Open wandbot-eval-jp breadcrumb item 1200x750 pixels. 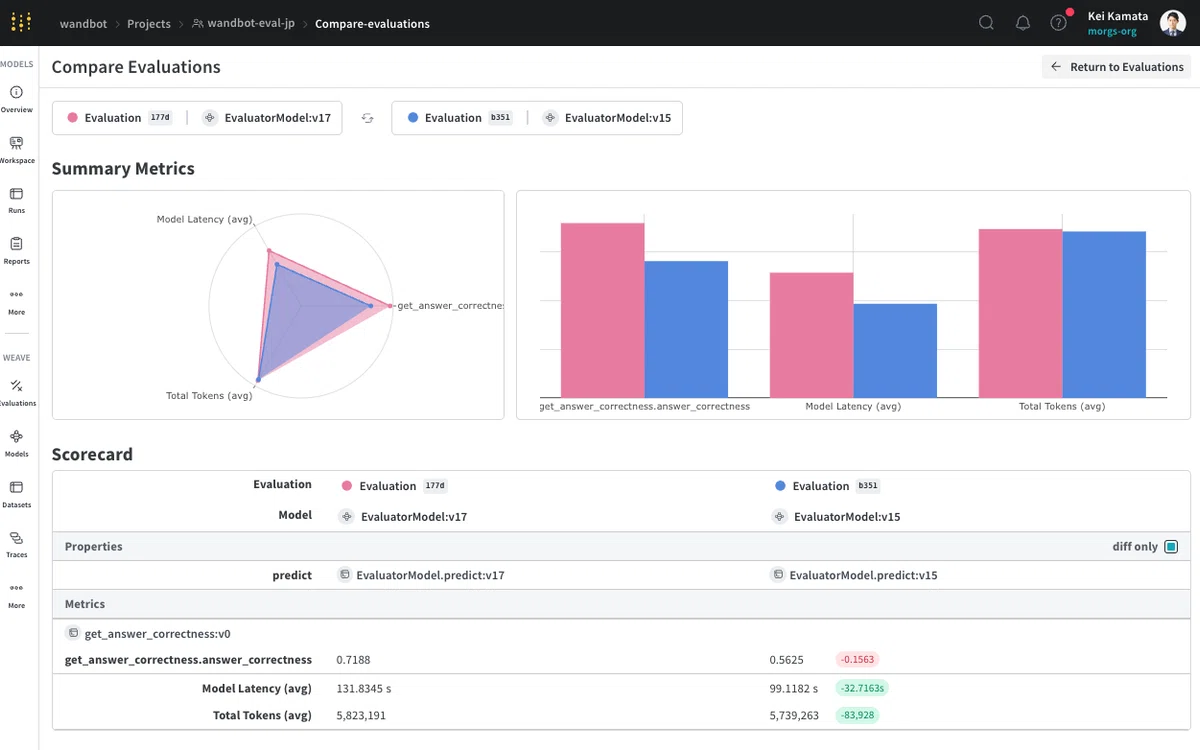click(x=244, y=23)
